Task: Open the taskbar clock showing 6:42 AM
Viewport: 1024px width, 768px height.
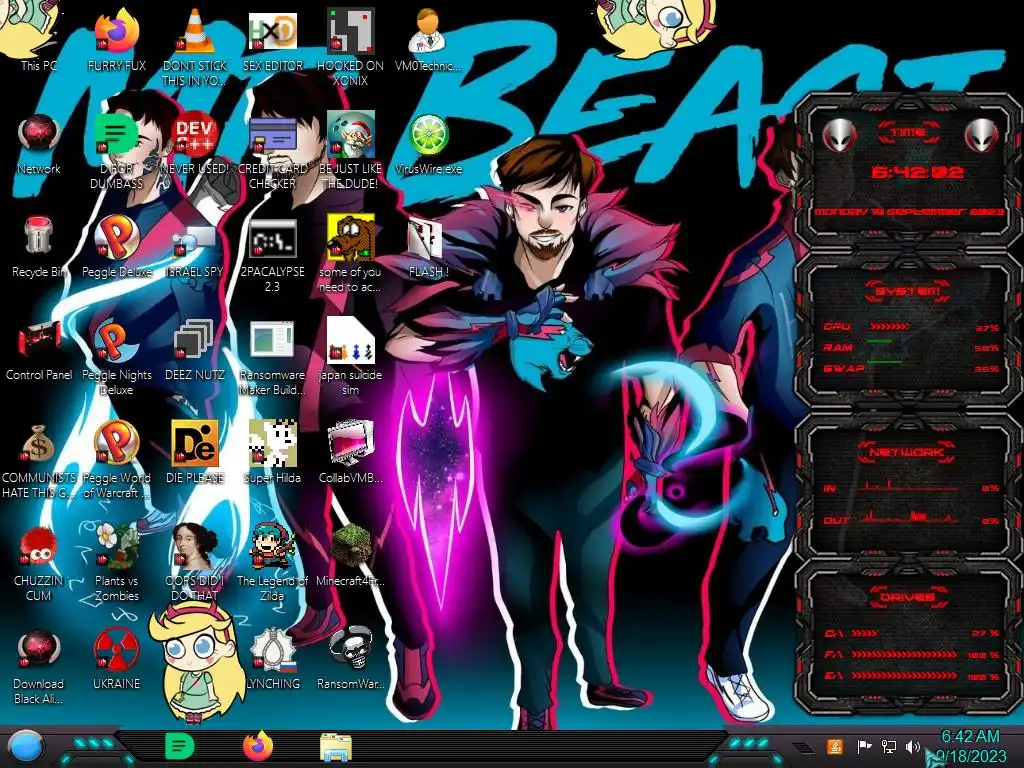Action: click(970, 746)
